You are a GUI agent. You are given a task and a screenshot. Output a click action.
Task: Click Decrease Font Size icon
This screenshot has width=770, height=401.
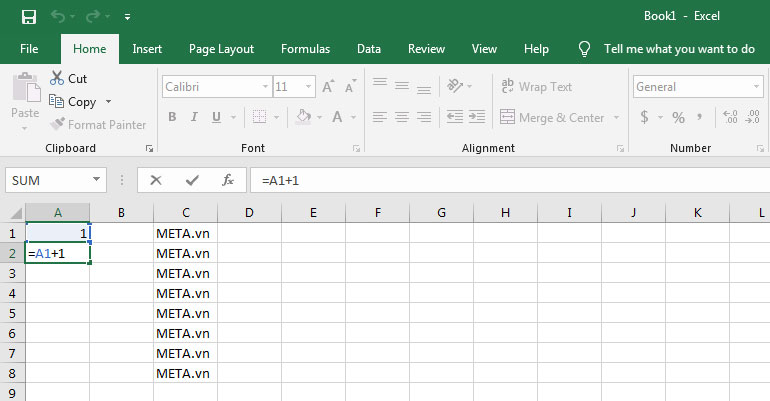(351, 87)
